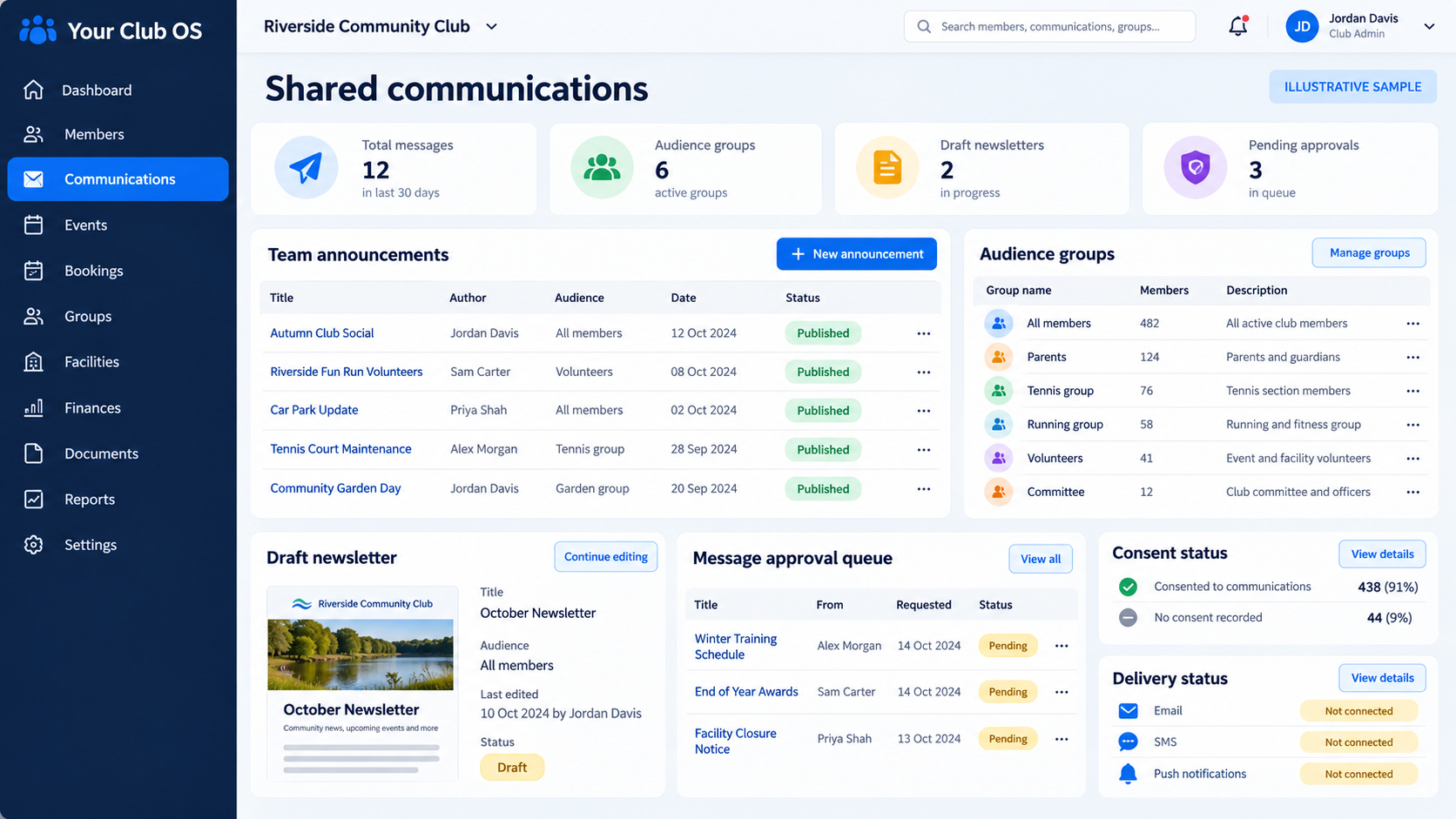Click the Draft status badge
1456x819 pixels.
click(x=512, y=767)
